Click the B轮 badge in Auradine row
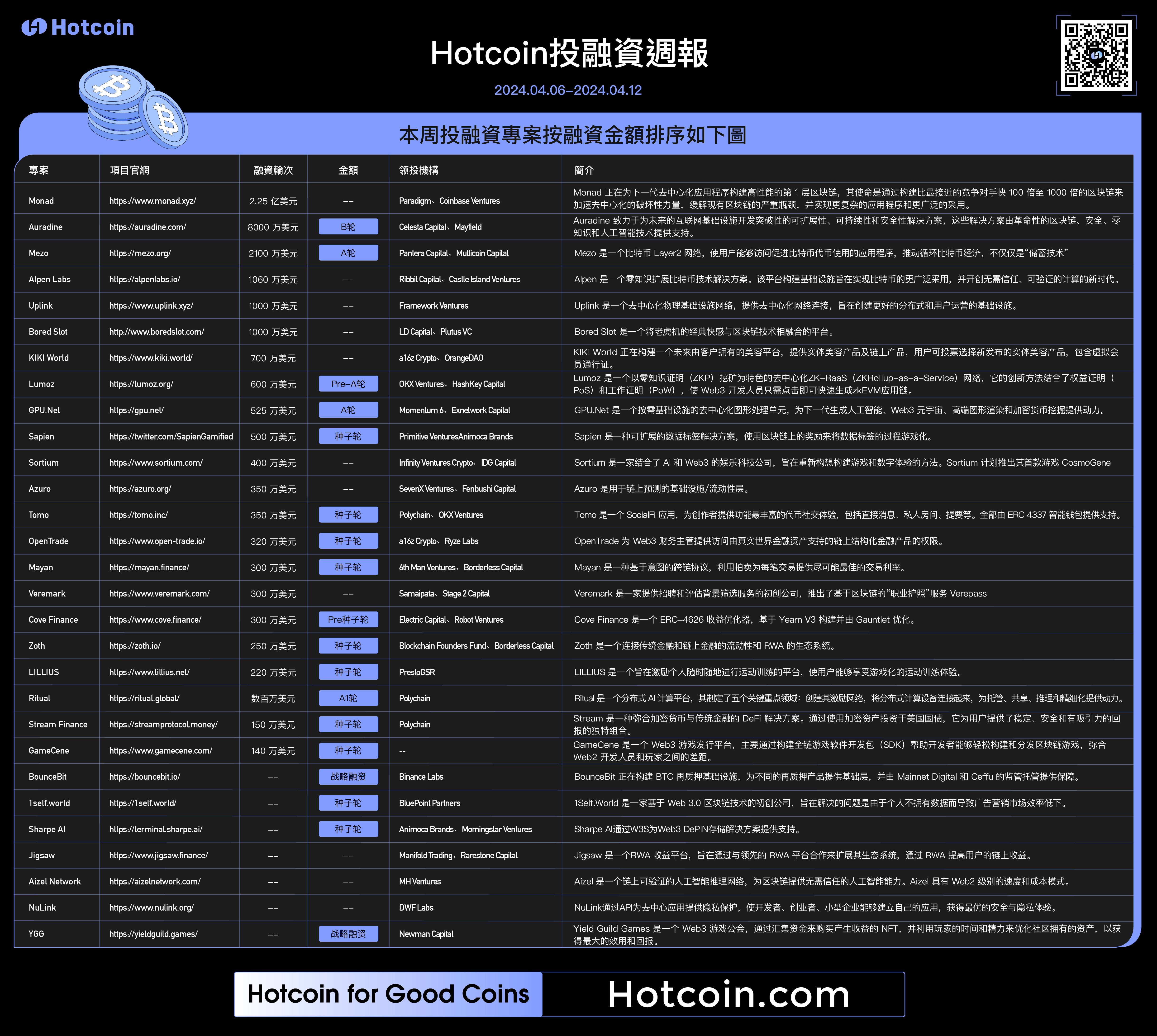This screenshot has height=1036, width=1157. click(348, 227)
